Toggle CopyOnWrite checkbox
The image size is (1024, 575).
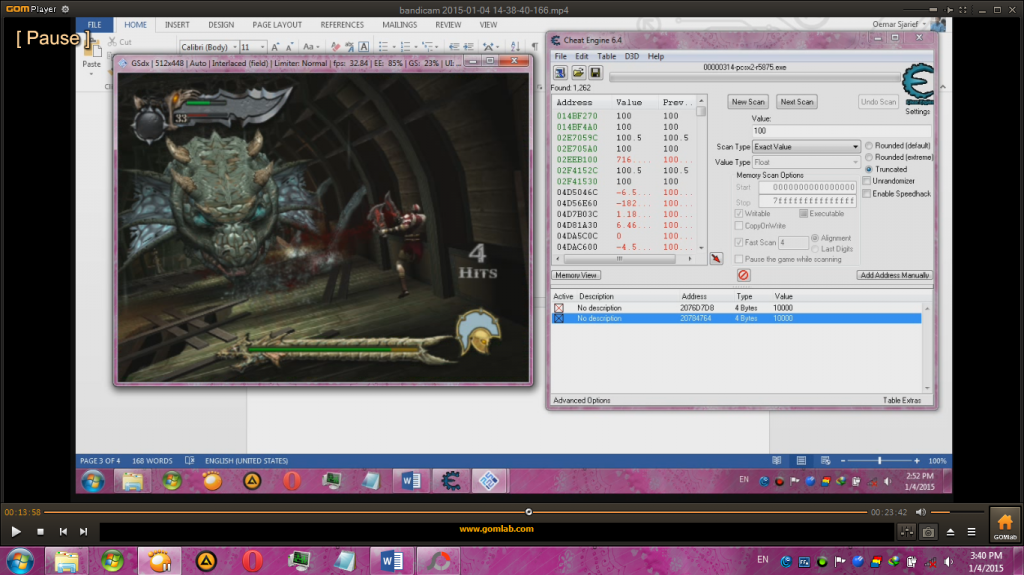739,225
